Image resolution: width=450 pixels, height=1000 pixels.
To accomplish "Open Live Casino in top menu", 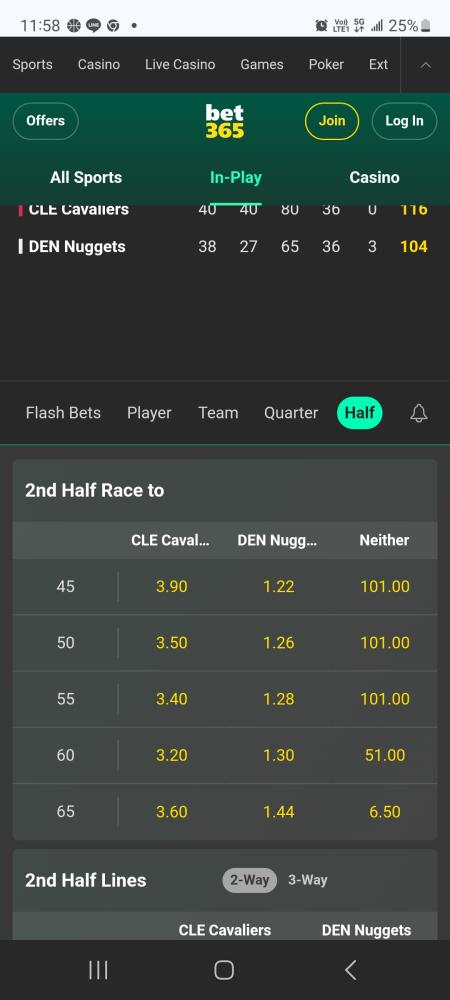I will click(180, 64).
